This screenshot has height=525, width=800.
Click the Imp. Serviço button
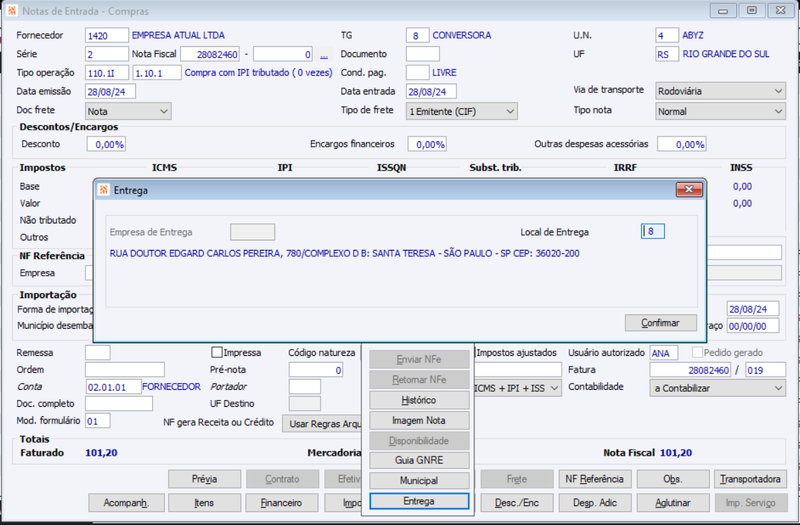pyautogui.click(x=751, y=503)
